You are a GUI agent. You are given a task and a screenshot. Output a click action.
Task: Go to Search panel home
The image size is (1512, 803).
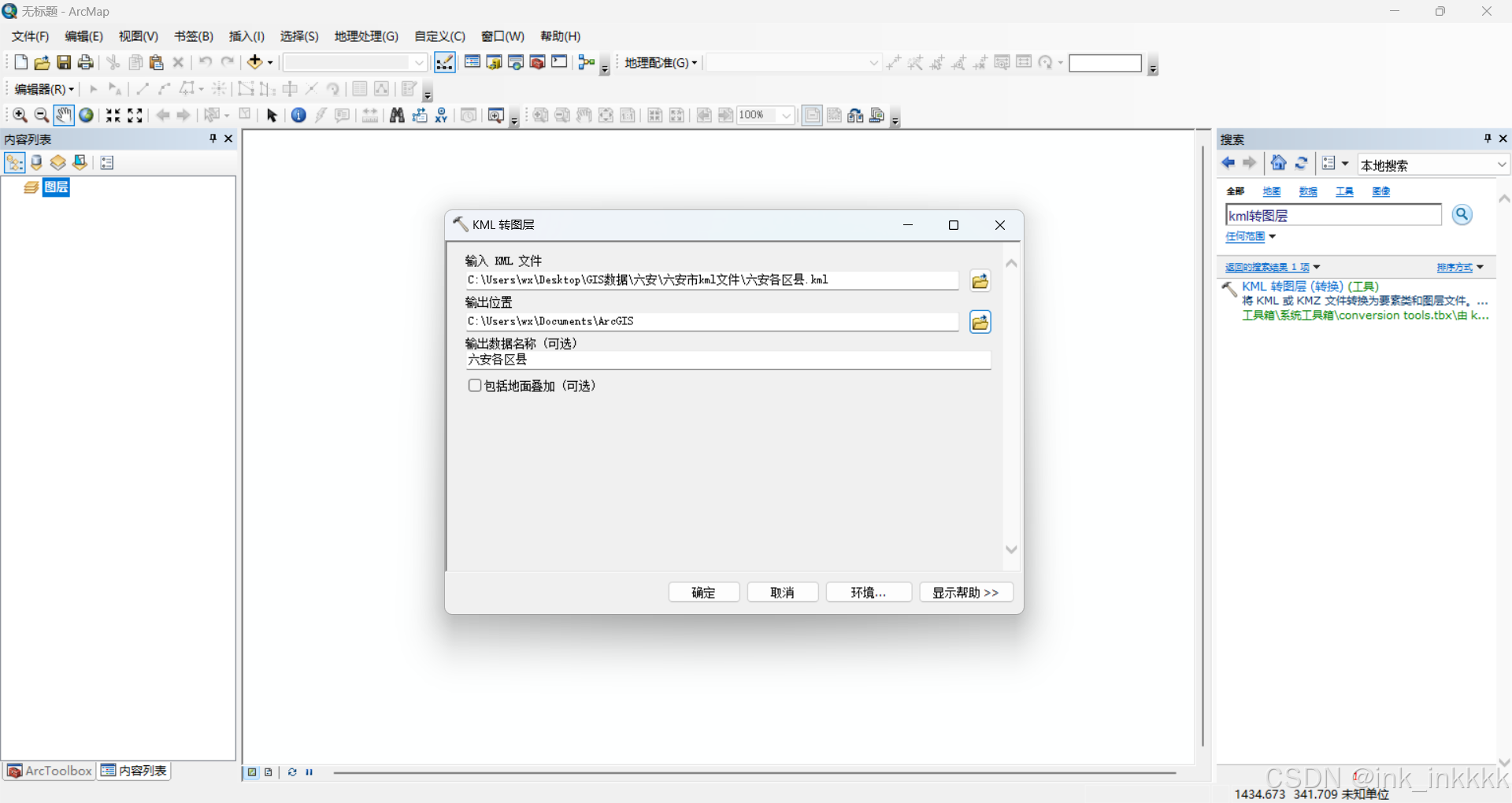(x=1279, y=163)
